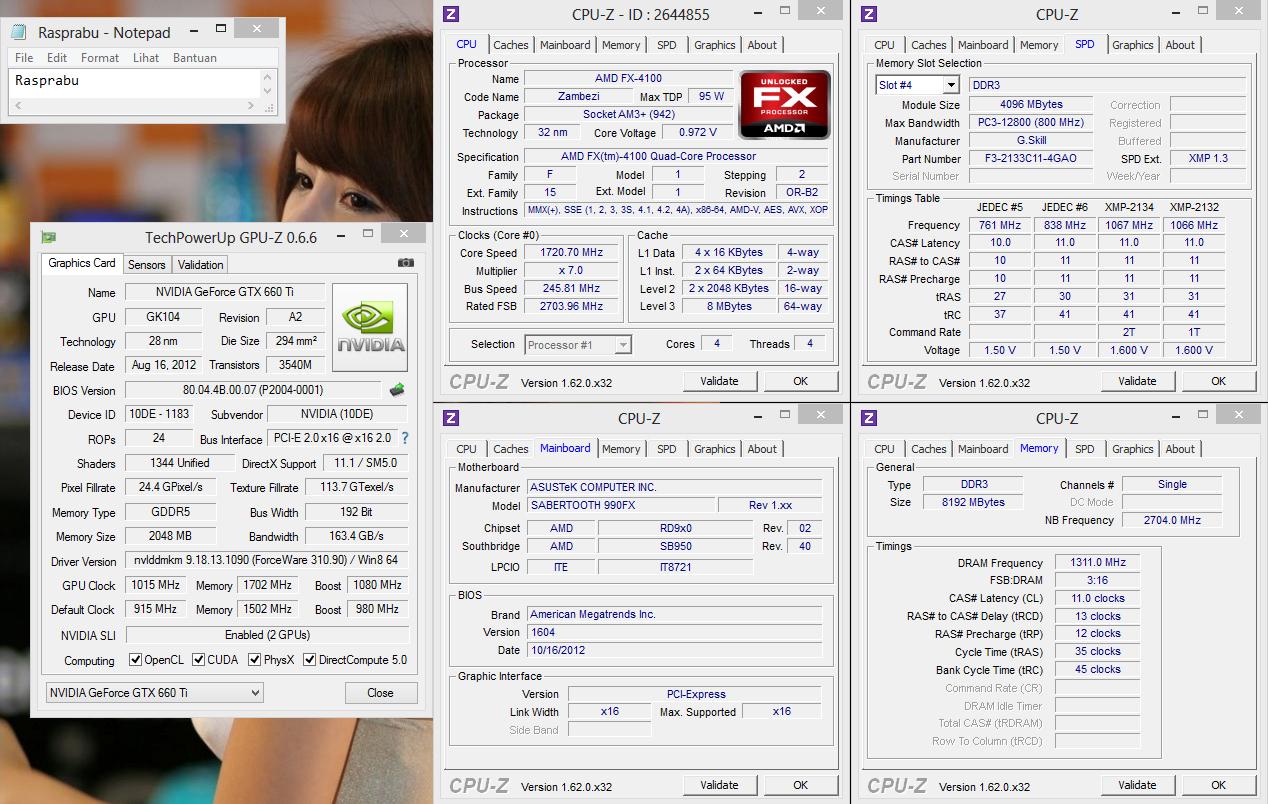Switch to the Validation tab in GPU-Z
This screenshot has width=1268, height=804.
(x=201, y=265)
